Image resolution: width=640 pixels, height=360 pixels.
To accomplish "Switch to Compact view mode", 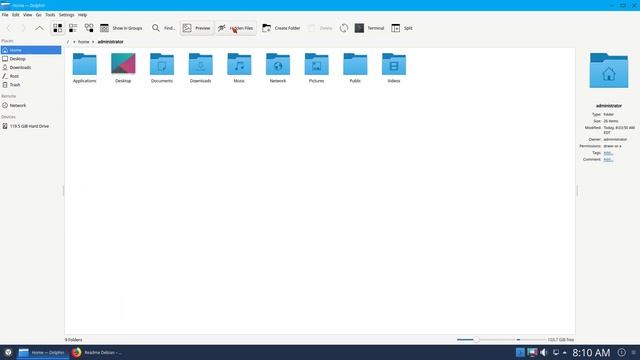I will click(x=73, y=28).
